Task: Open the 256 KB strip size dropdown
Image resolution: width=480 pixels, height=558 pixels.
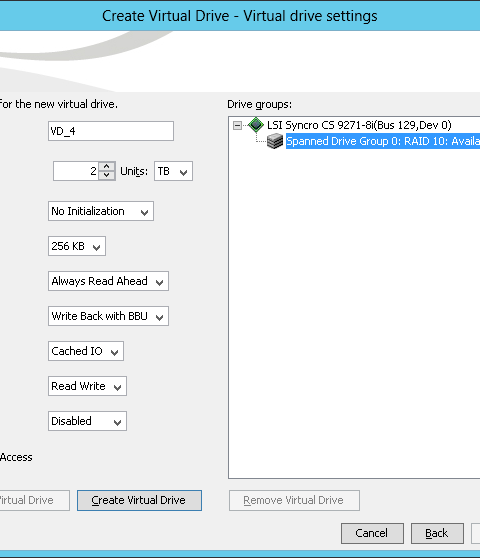Action: point(77,246)
